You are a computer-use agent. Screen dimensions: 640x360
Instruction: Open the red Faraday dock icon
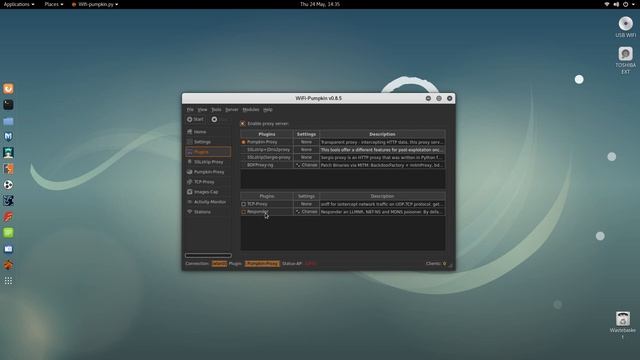point(8,217)
